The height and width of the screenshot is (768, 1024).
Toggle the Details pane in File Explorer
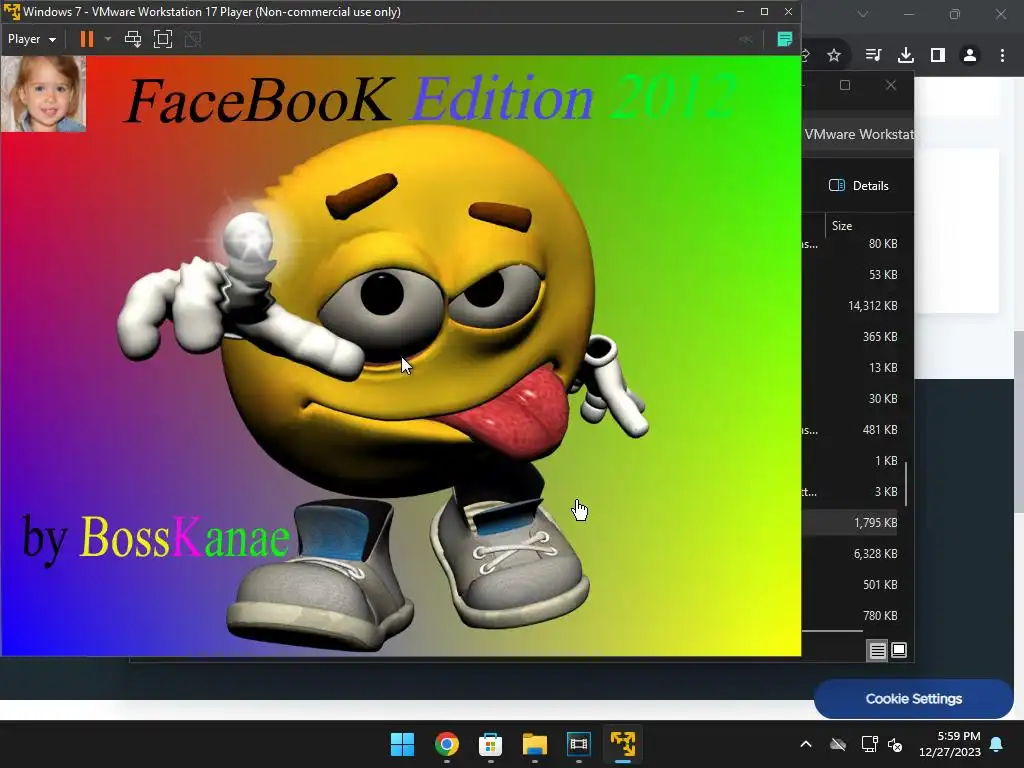(x=859, y=185)
